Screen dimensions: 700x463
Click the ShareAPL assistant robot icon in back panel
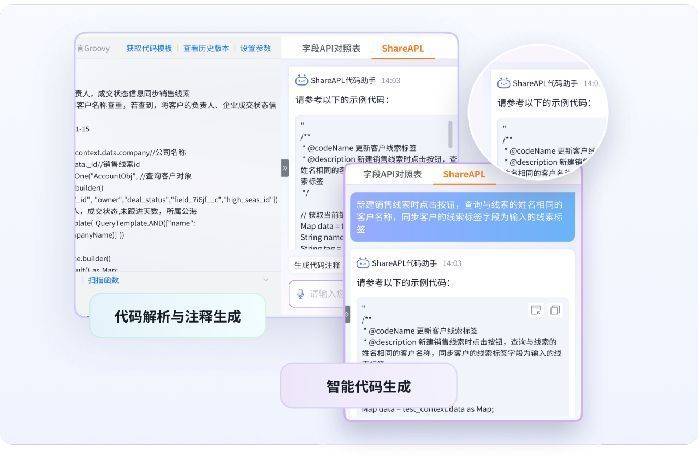coord(301,79)
